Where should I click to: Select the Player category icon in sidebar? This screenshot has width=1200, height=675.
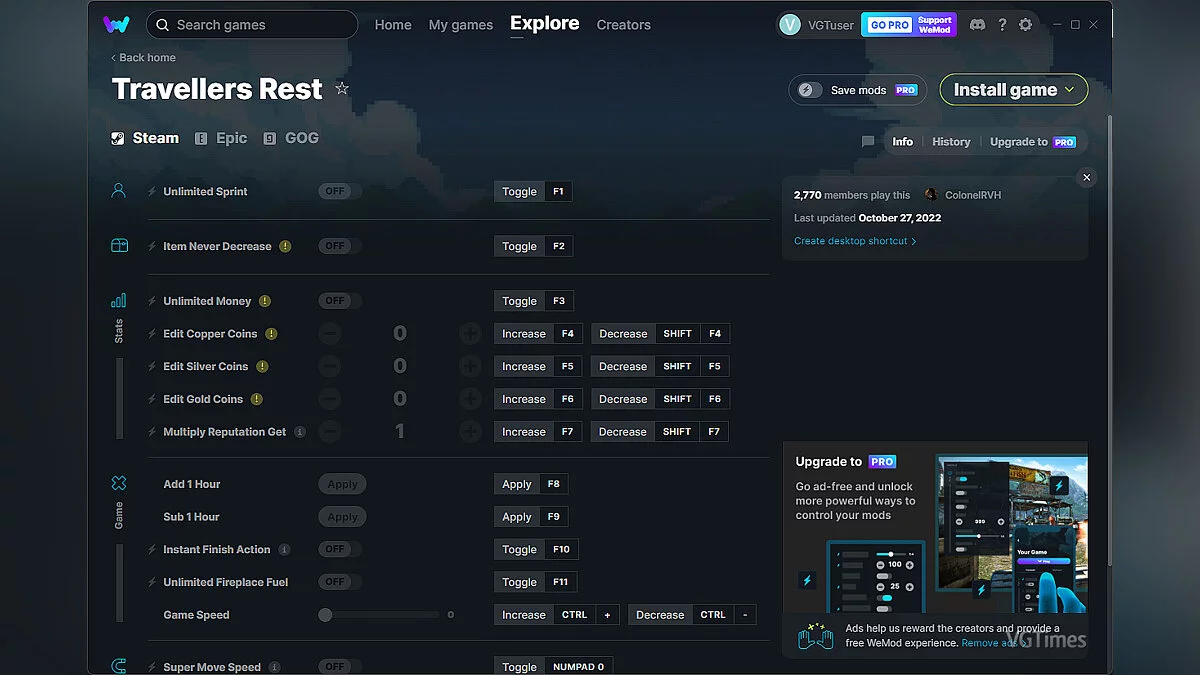(x=119, y=190)
